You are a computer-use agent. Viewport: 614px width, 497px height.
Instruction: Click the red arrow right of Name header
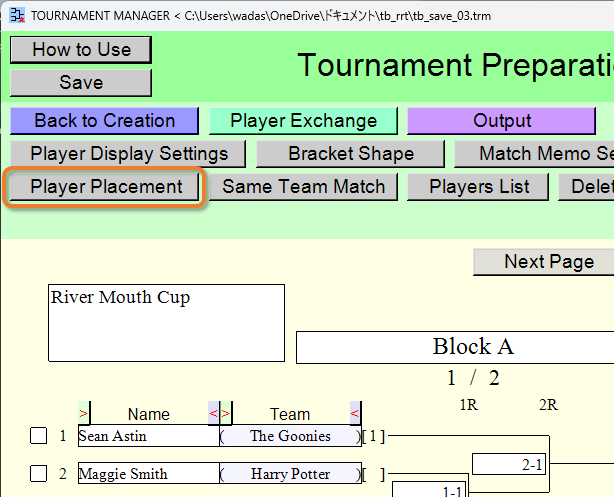coord(214,413)
